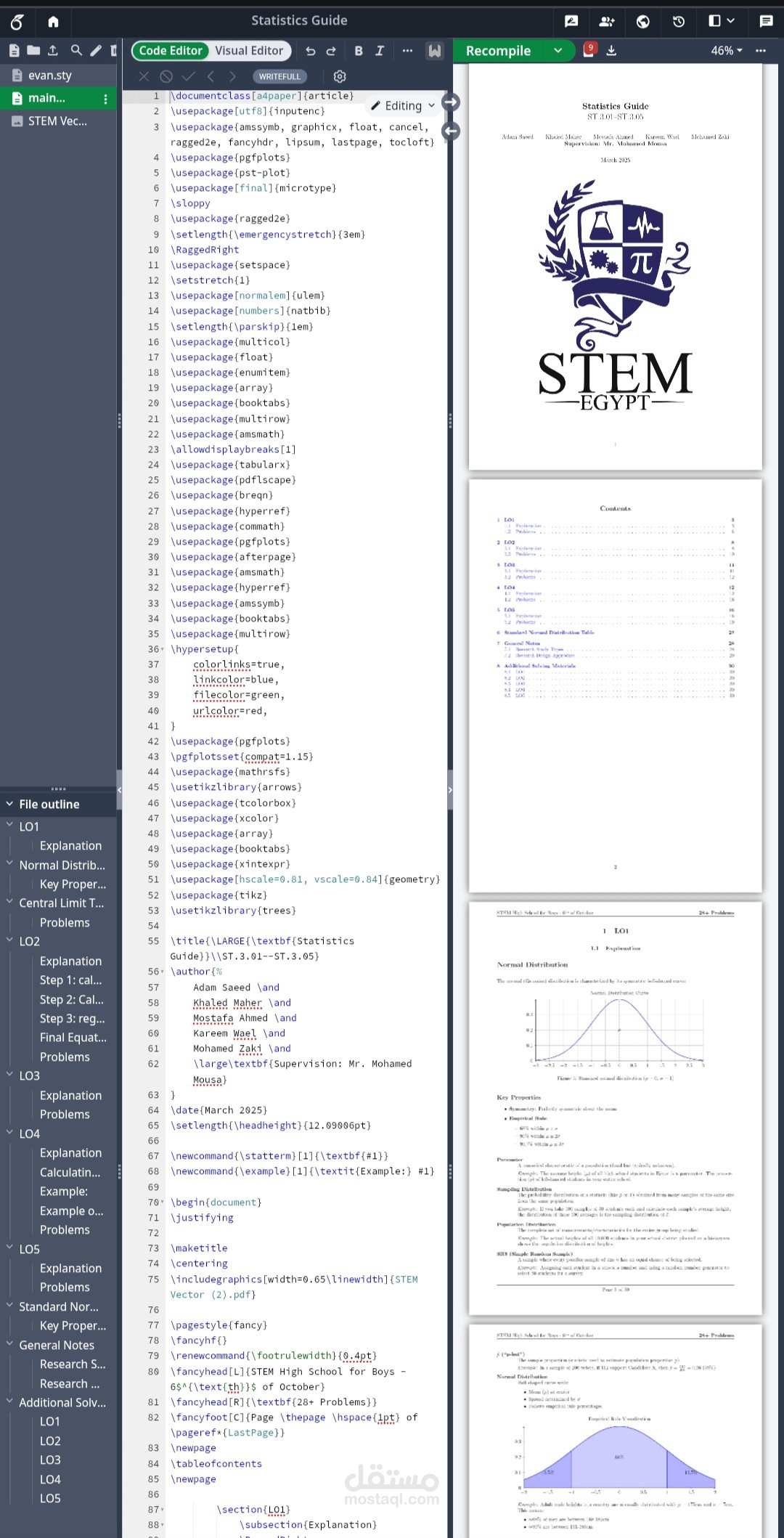
Task: Open the 46% zoom dropdown
Action: coord(727,51)
